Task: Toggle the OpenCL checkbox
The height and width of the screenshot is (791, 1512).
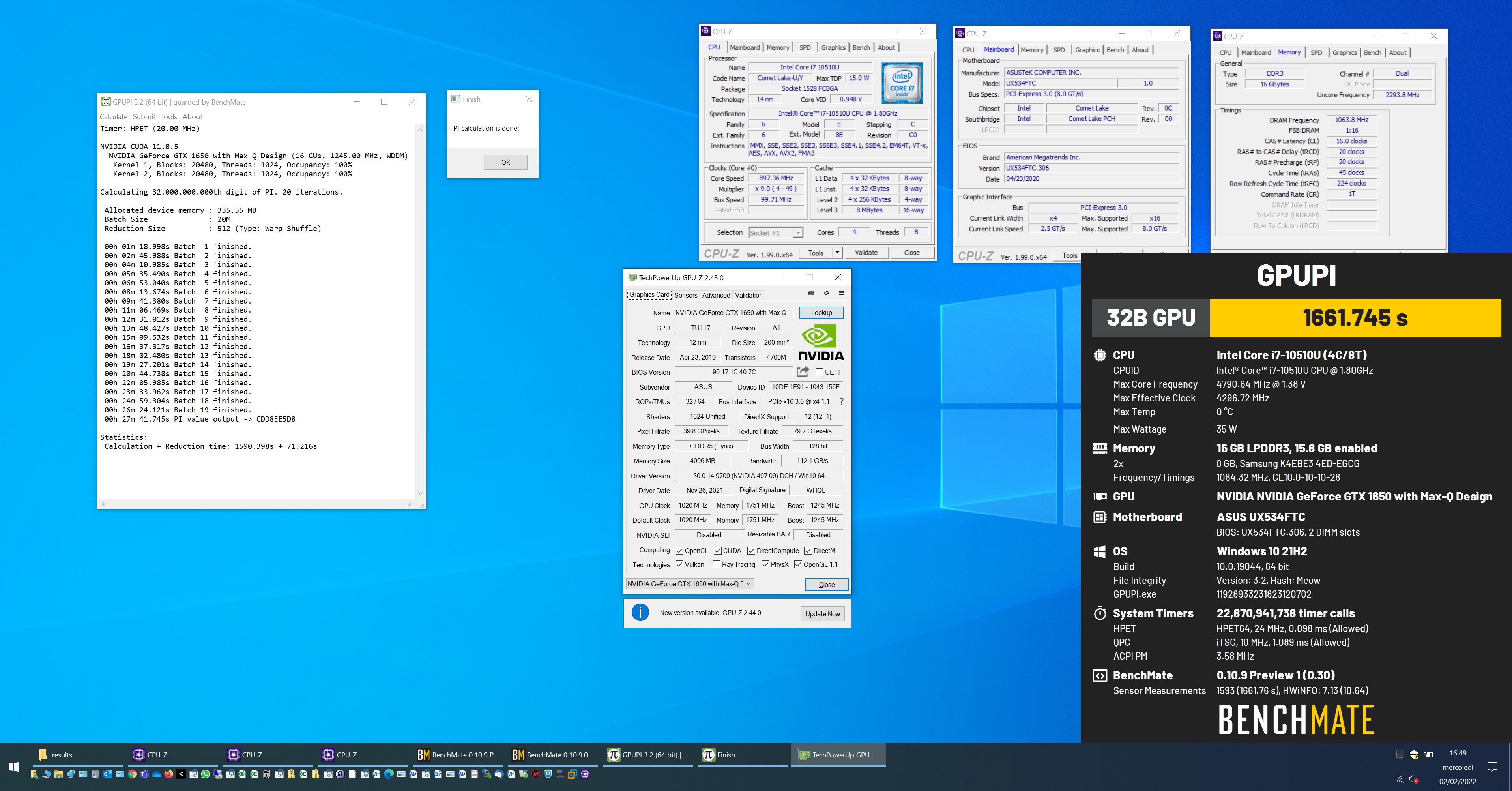Action: point(679,550)
